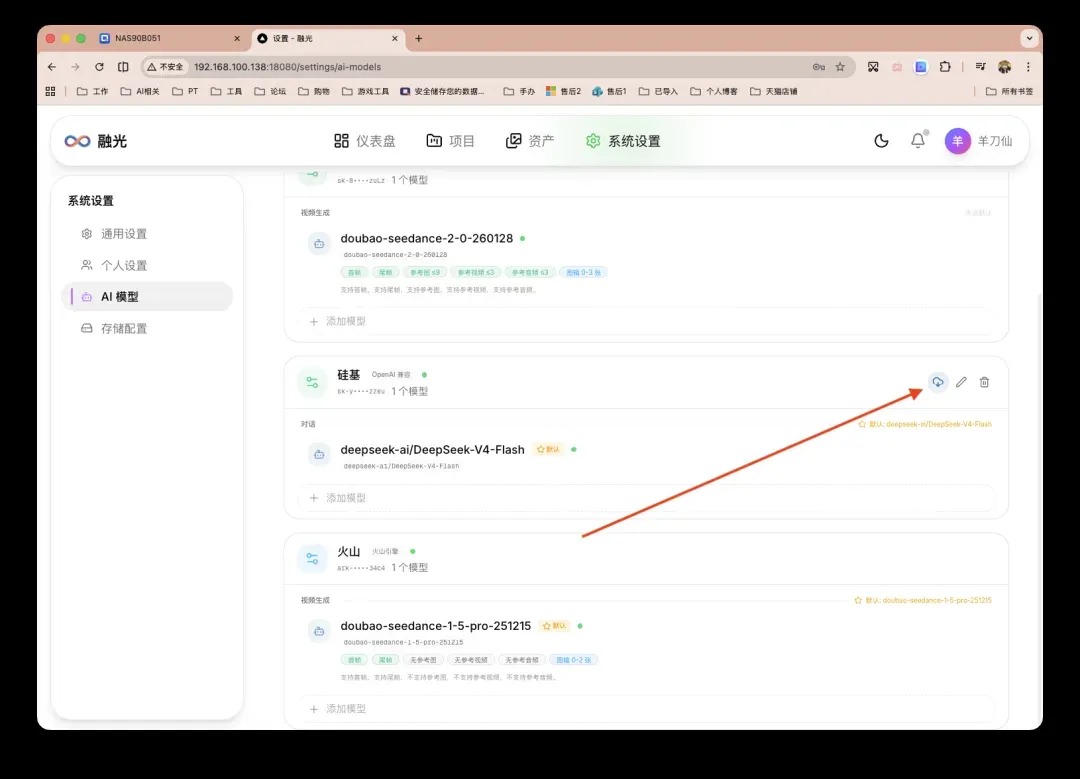
Task: Delete the 硅基 provider via trash icon
Action: coord(984,382)
